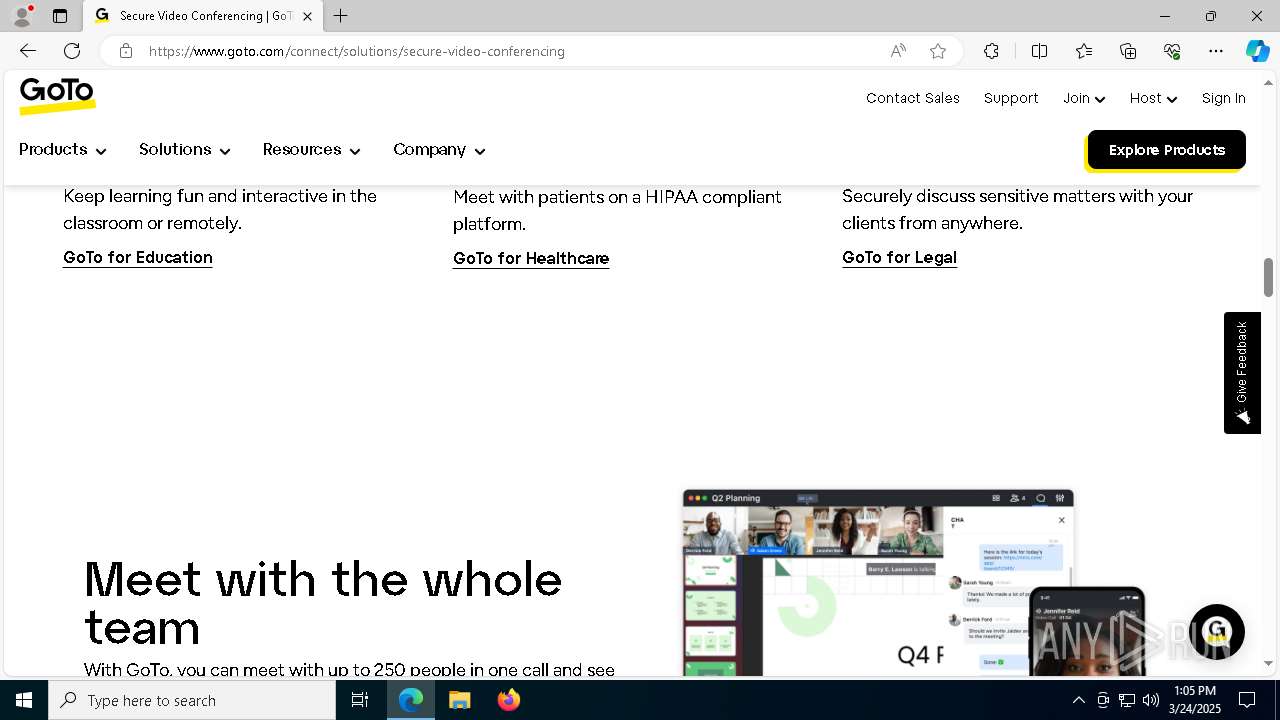Expand the Host dropdown
The width and height of the screenshot is (1280, 720).
1153,98
